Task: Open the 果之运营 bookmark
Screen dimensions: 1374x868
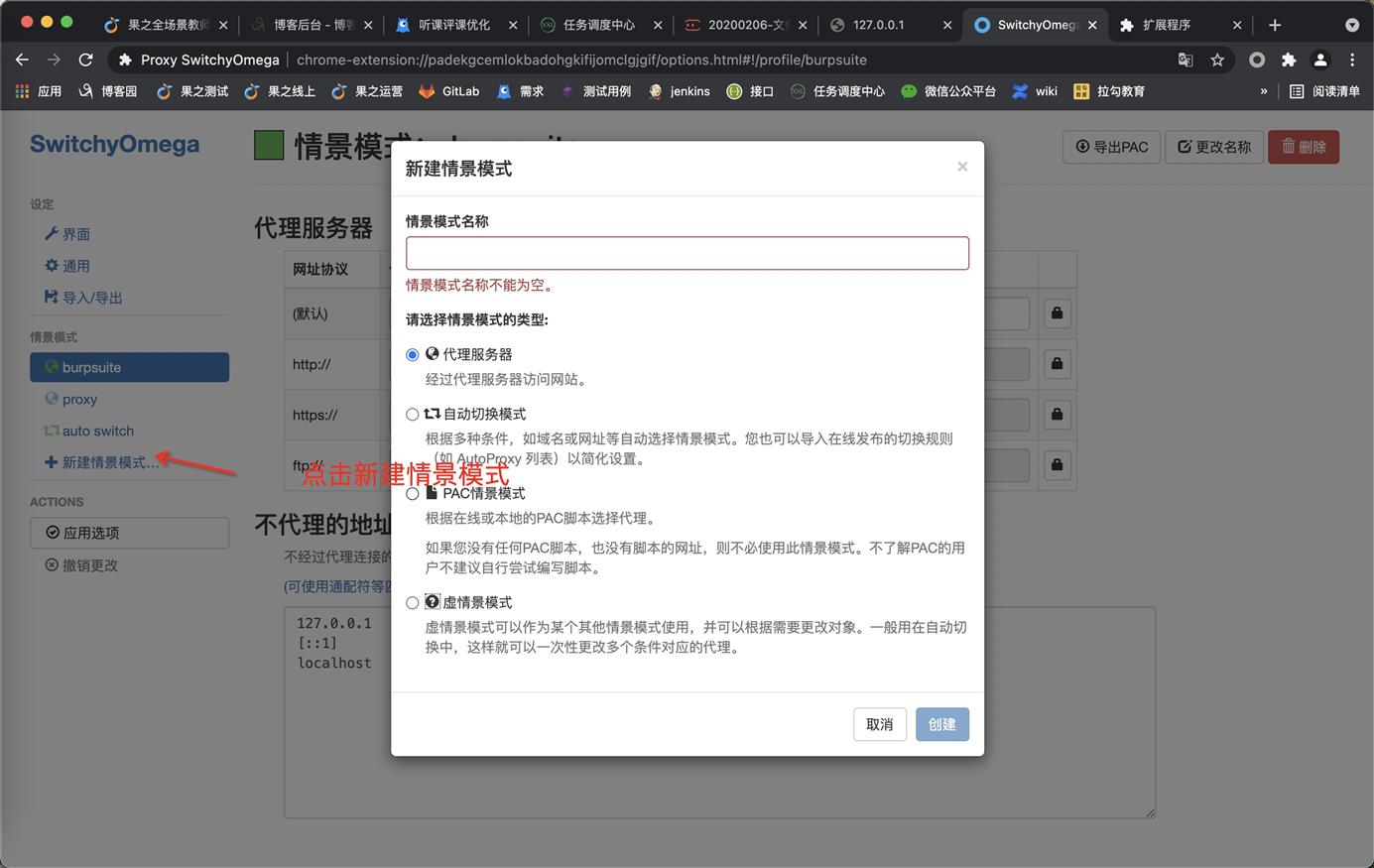Action: [367, 91]
